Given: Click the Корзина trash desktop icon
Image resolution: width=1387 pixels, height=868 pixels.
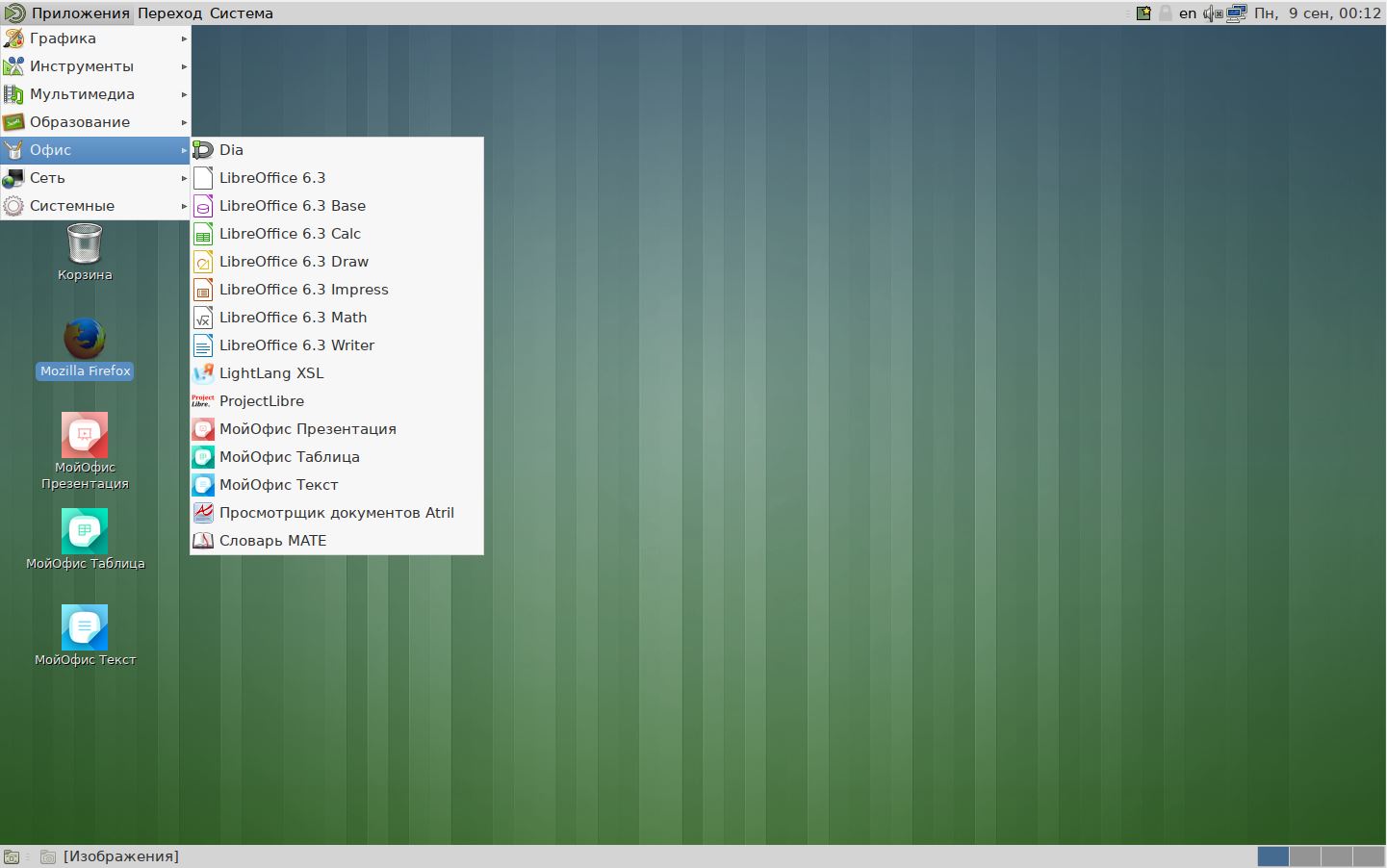Looking at the screenshot, I should click(x=85, y=252).
